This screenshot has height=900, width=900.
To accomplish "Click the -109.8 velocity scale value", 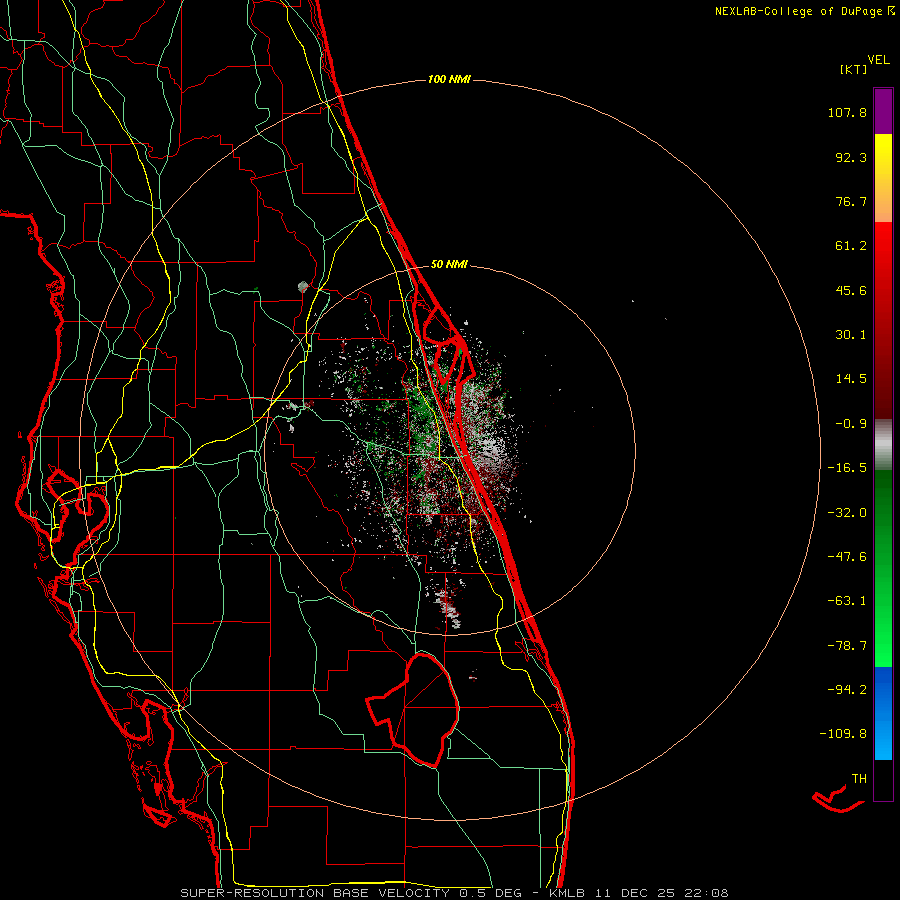I will (x=843, y=734).
